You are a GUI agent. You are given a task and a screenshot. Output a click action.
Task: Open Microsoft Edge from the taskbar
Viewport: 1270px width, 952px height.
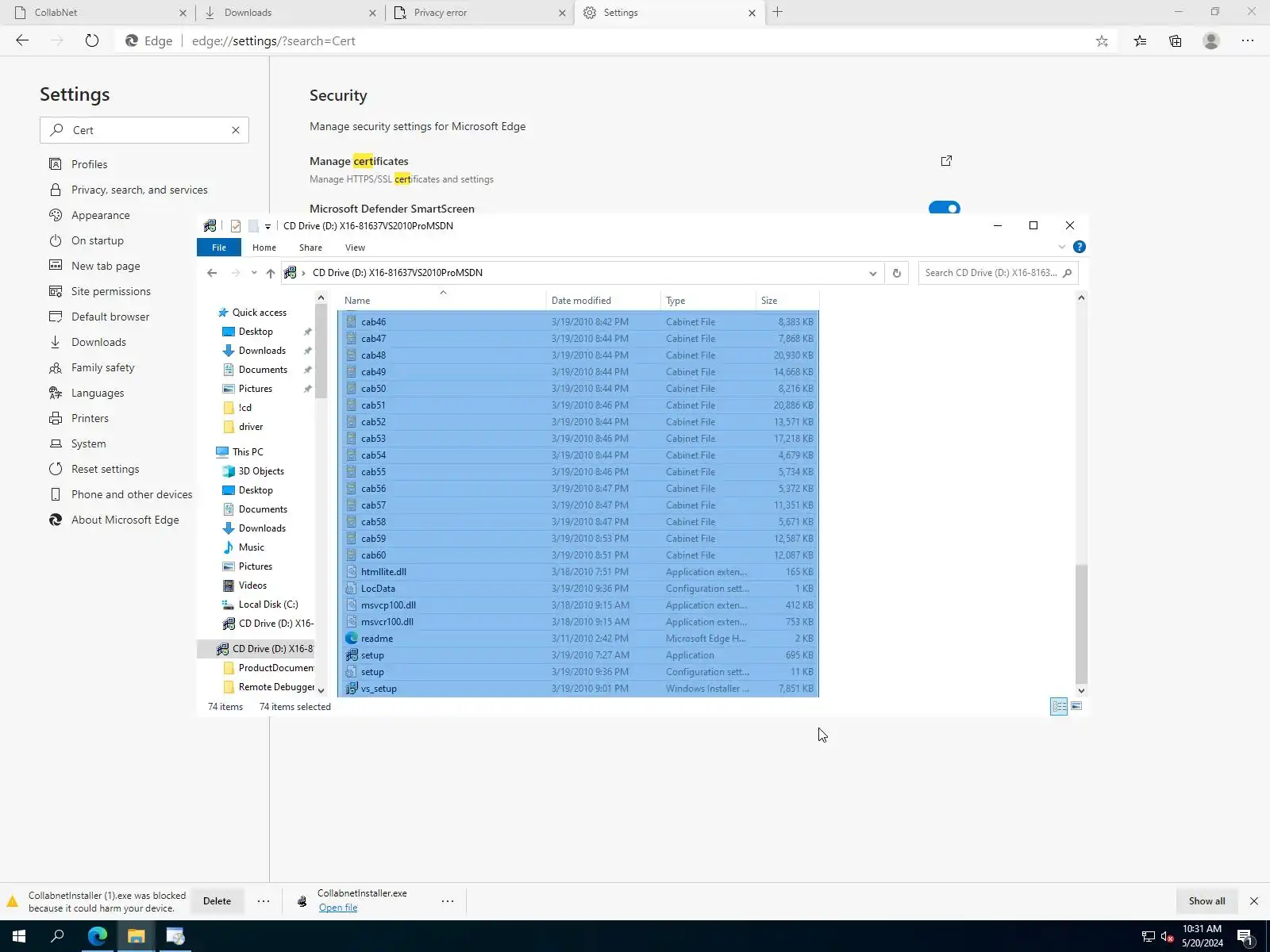[98, 936]
